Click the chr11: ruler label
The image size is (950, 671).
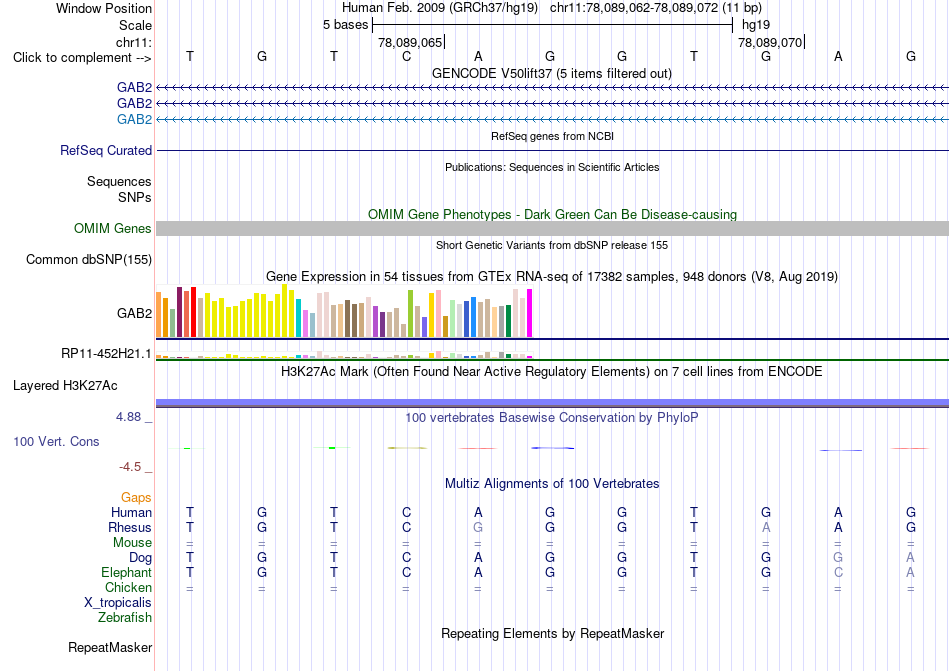click(134, 42)
